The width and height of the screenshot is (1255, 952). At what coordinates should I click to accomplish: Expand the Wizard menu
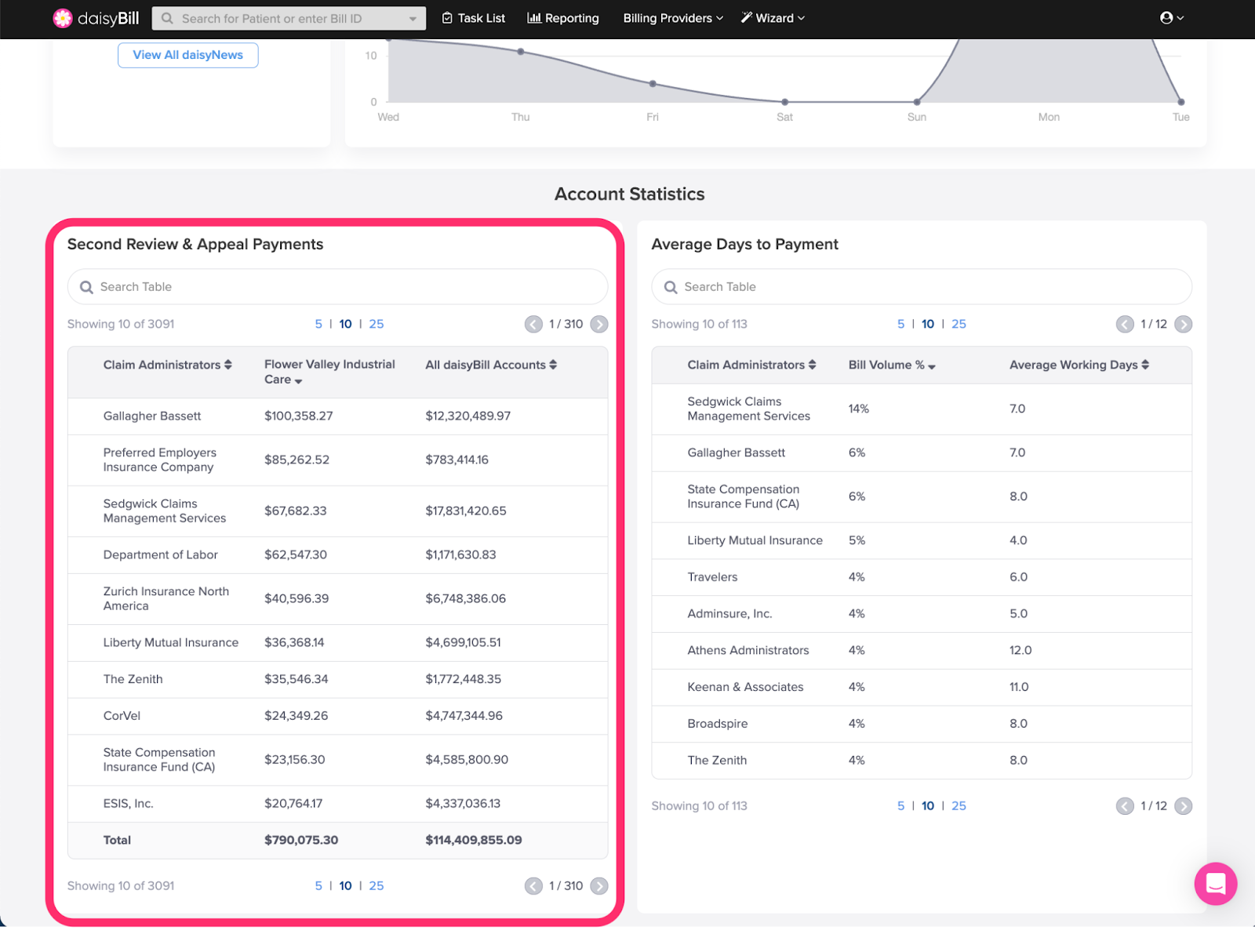(773, 18)
